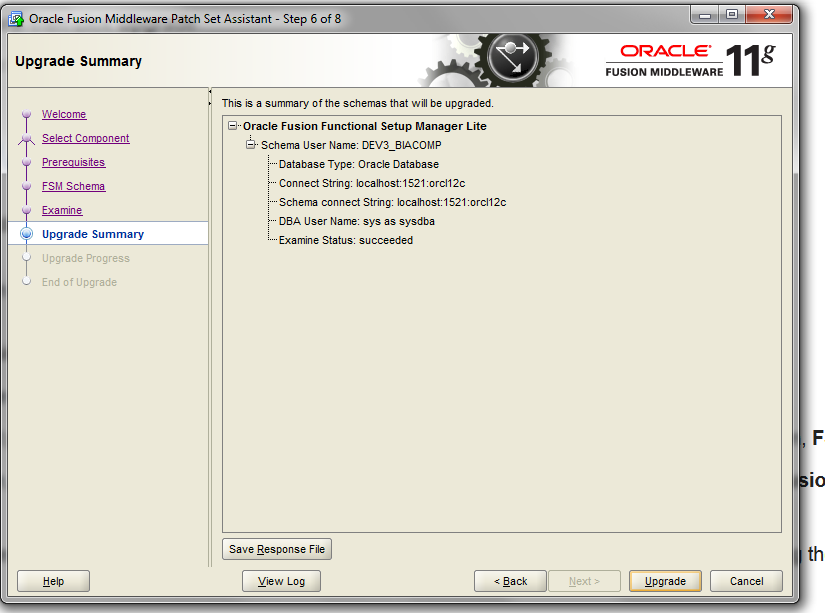Image resolution: width=825 pixels, height=613 pixels.
Task: Minimize the Patch Set Assistant window
Action: point(705,15)
